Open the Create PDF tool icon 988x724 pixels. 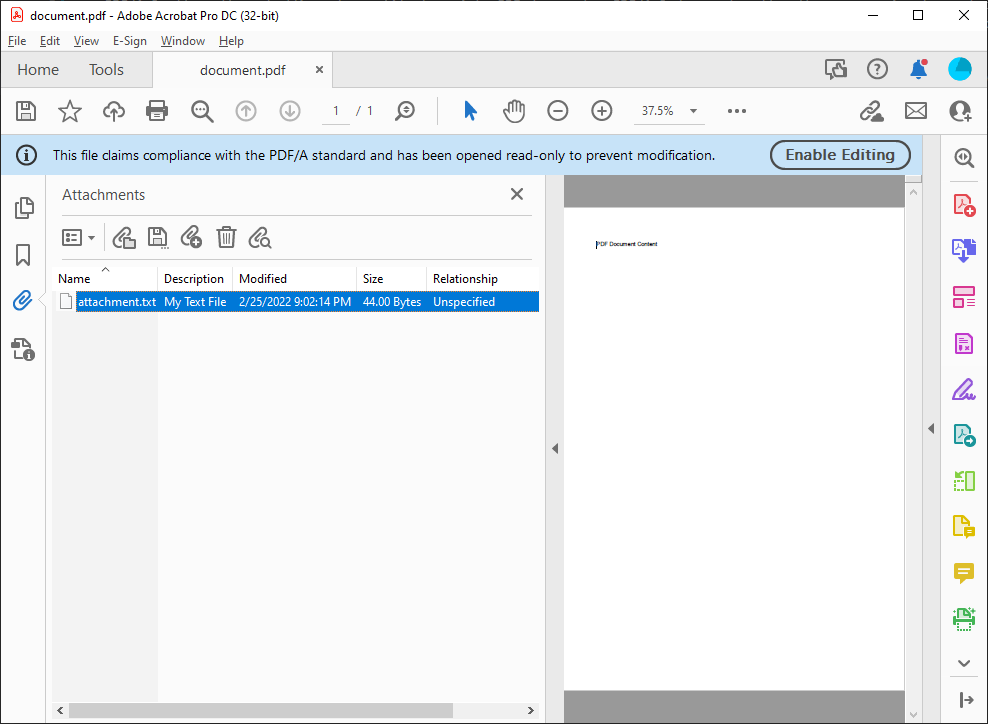[964, 205]
